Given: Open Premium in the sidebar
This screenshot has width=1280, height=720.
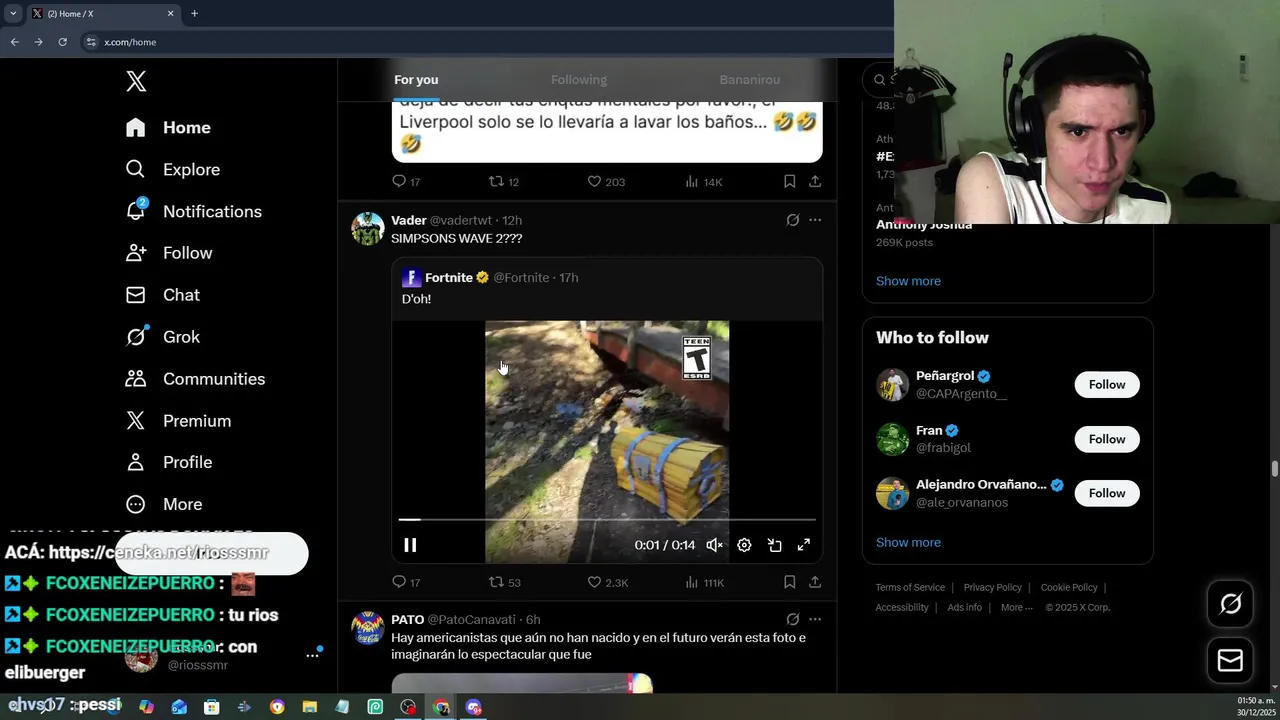Looking at the screenshot, I should pos(178,422).
